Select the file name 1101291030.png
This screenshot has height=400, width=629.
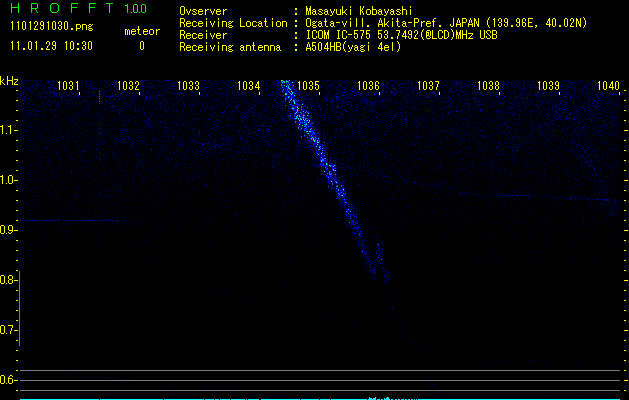click(52, 27)
